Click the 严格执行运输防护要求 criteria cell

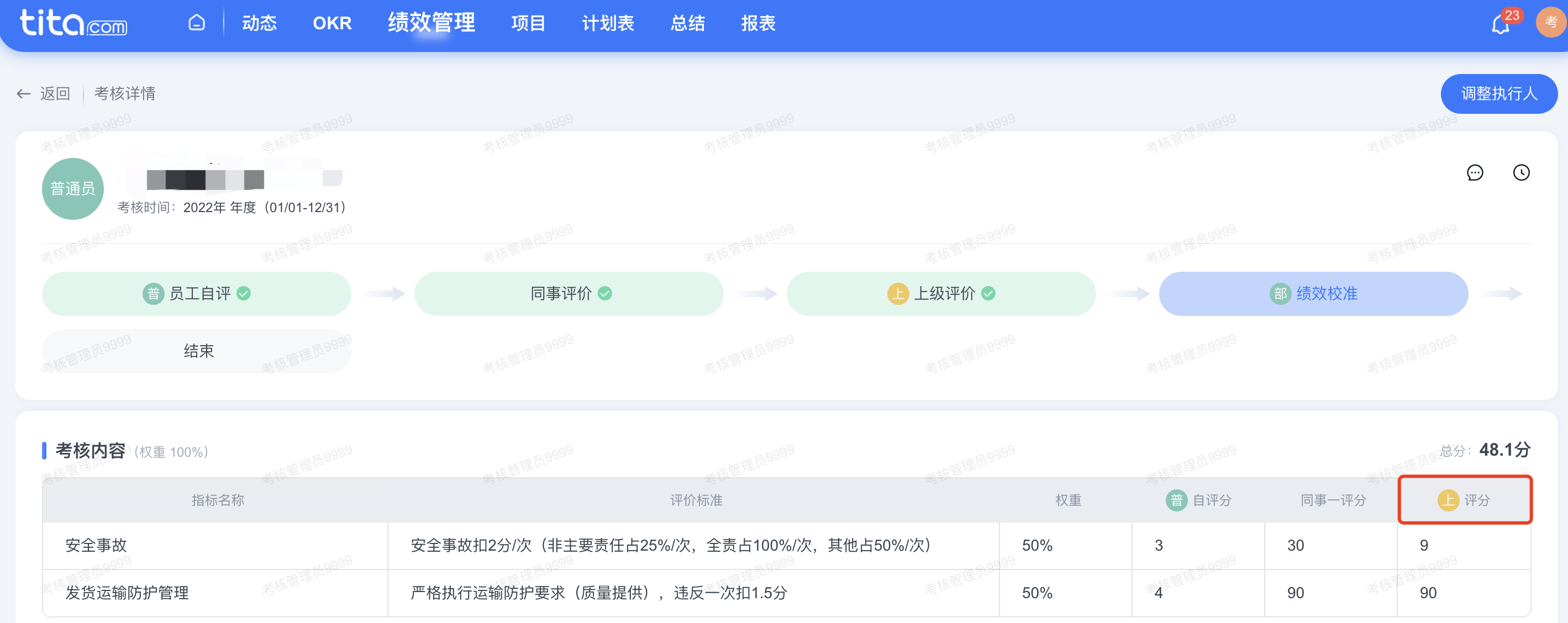693,593
